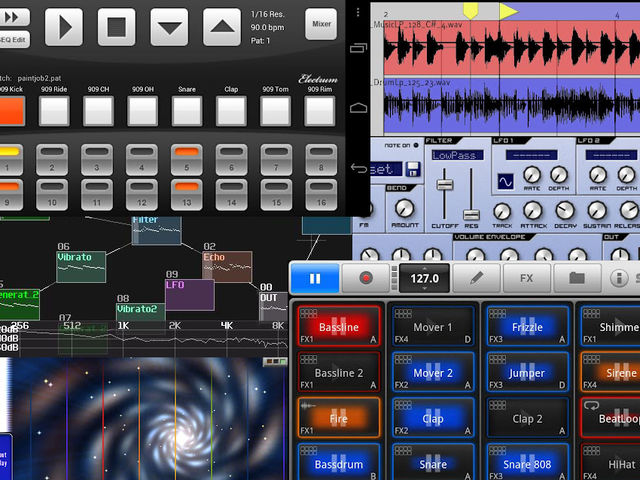Viewport: 640px width, 480px height.
Task: Click the LFO 1 DEPTH knob
Action: pos(559,175)
